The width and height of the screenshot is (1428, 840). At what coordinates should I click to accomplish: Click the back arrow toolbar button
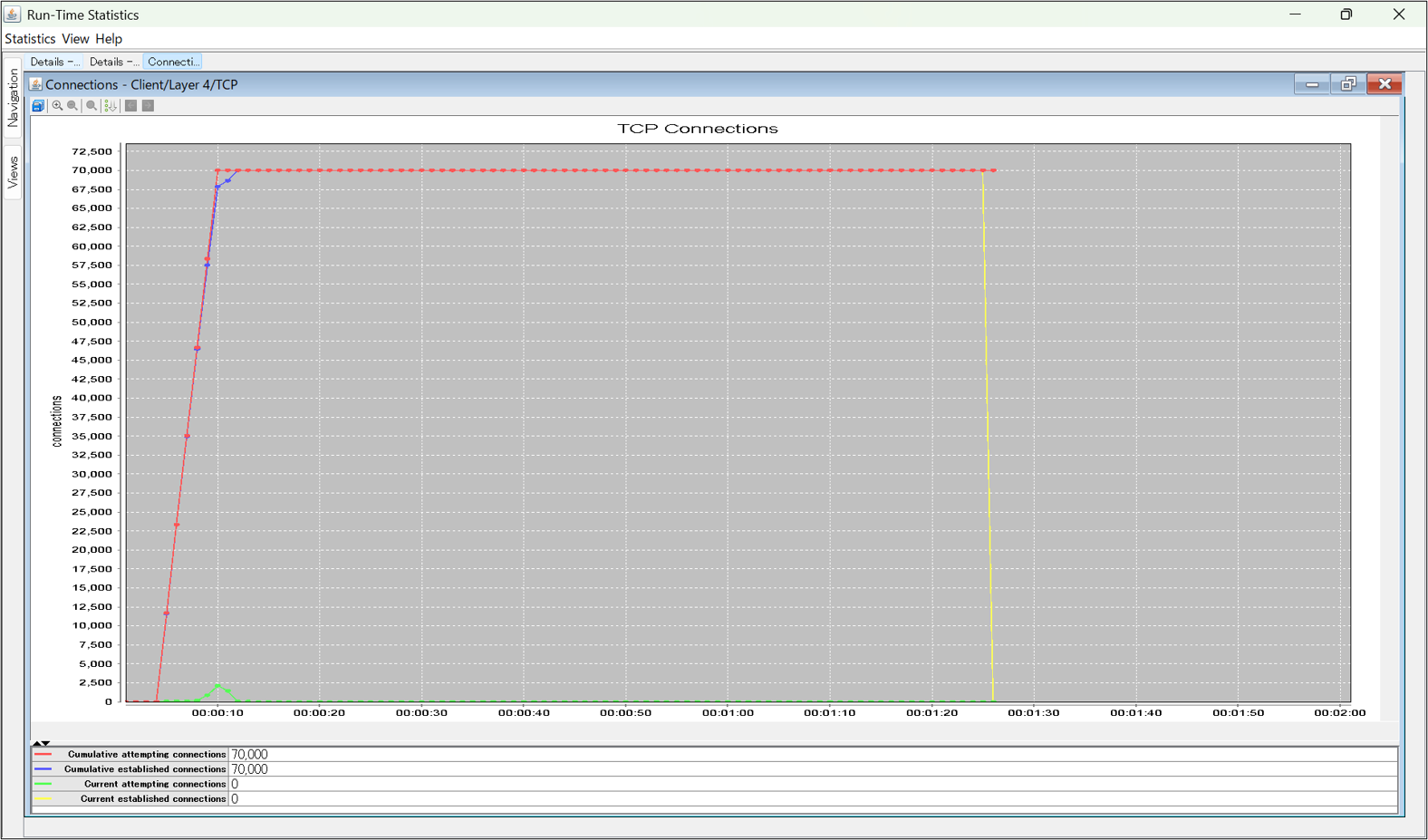[x=131, y=106]
